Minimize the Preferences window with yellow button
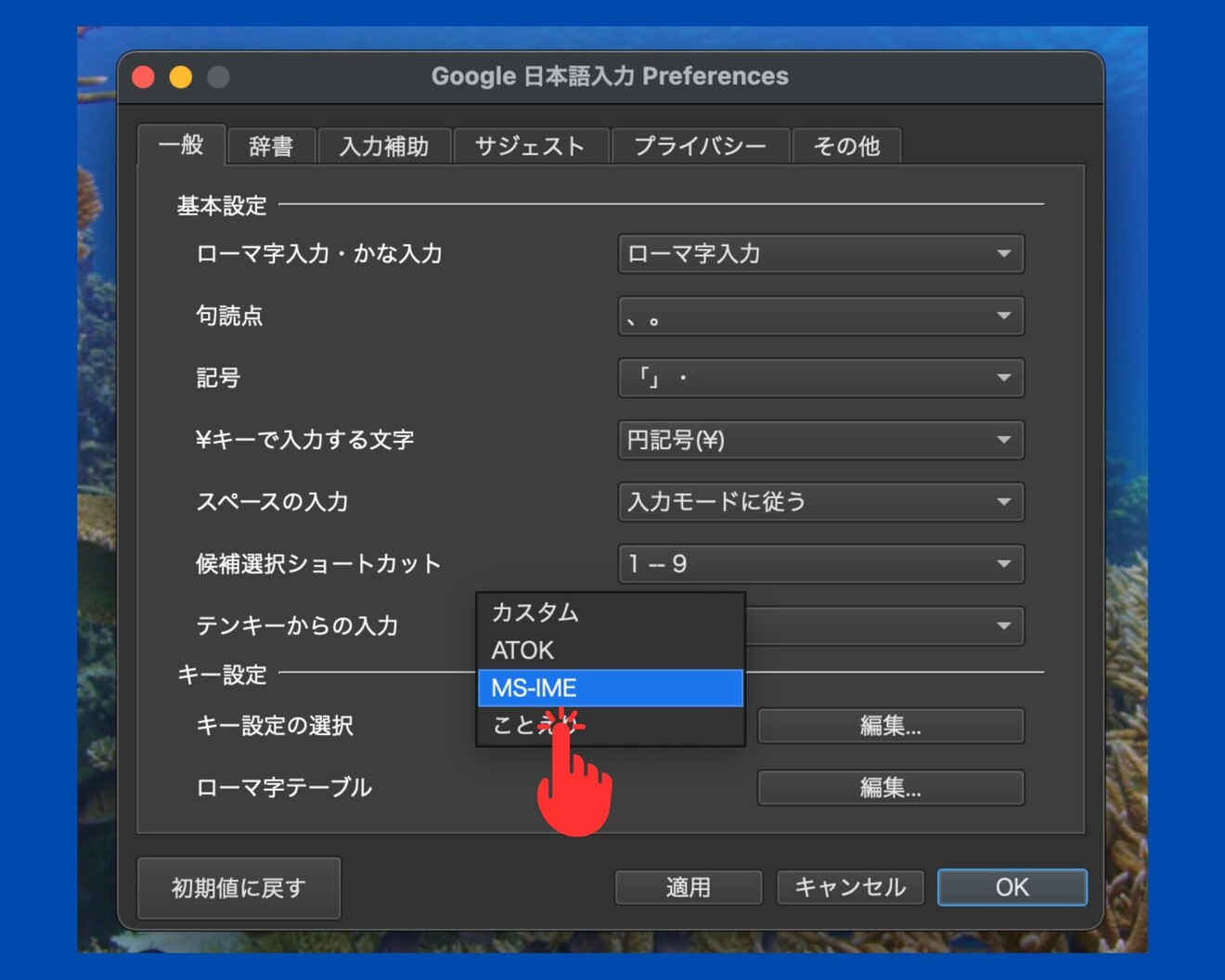Image resolution: width=1225 pixels, height=980 pixels. pos(181,77)
